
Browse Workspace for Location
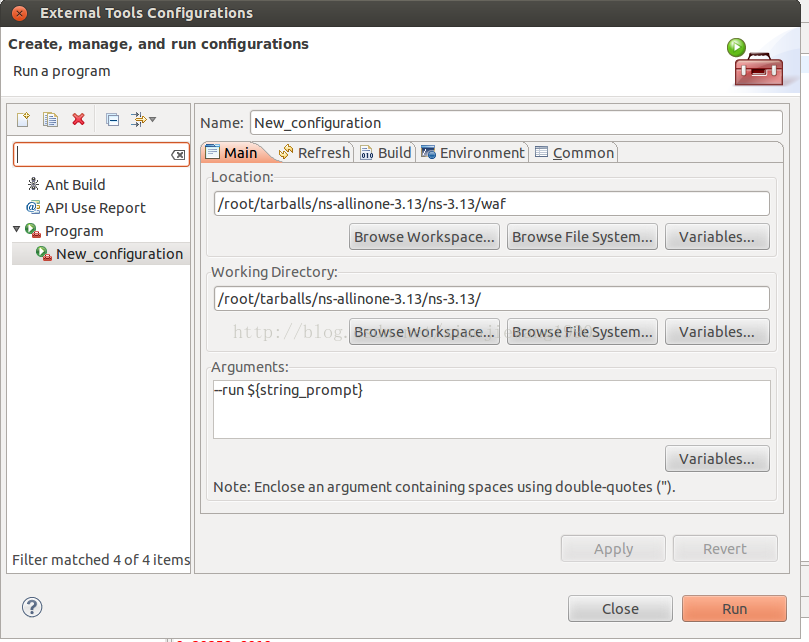point(424,237)
